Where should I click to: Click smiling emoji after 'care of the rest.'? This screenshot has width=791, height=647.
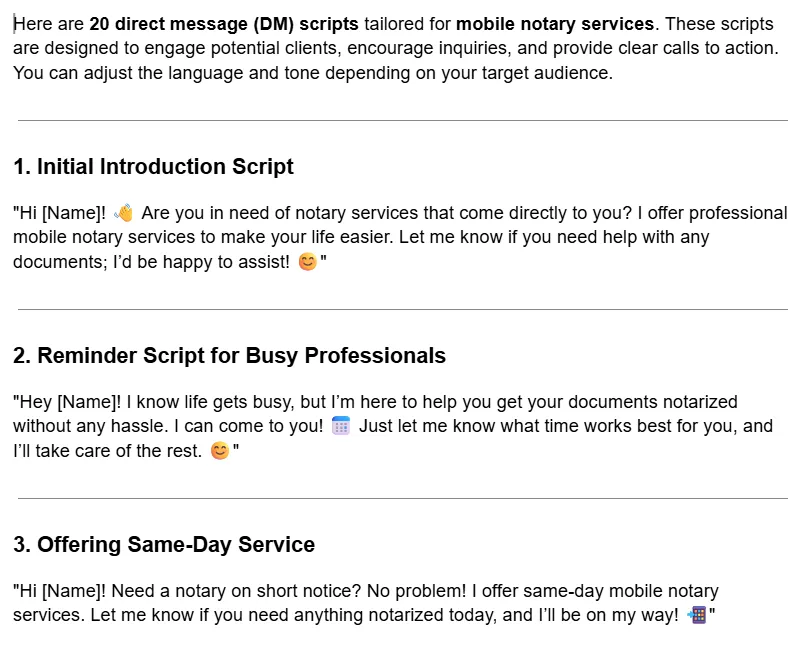(x=220, y=450)
